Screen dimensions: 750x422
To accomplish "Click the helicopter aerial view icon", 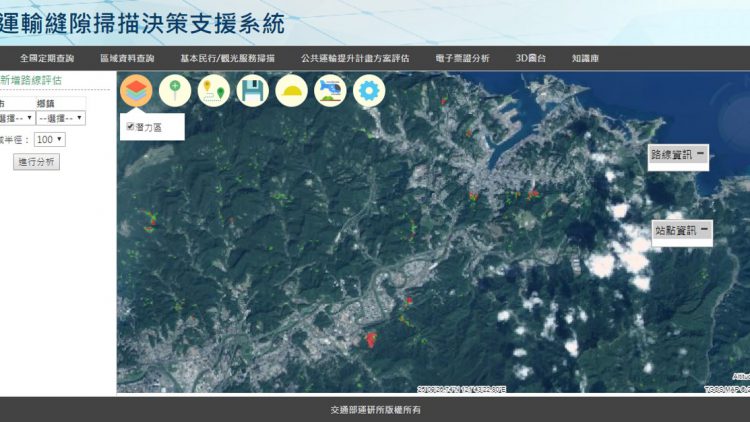I will pyautogui.click(x=330, y=90).
